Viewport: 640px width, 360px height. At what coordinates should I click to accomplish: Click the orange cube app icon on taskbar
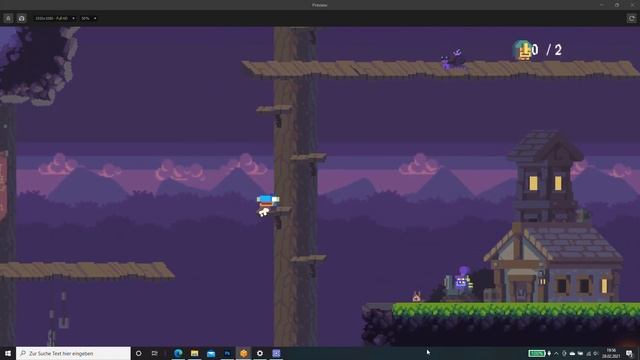[x=244, y=353]
